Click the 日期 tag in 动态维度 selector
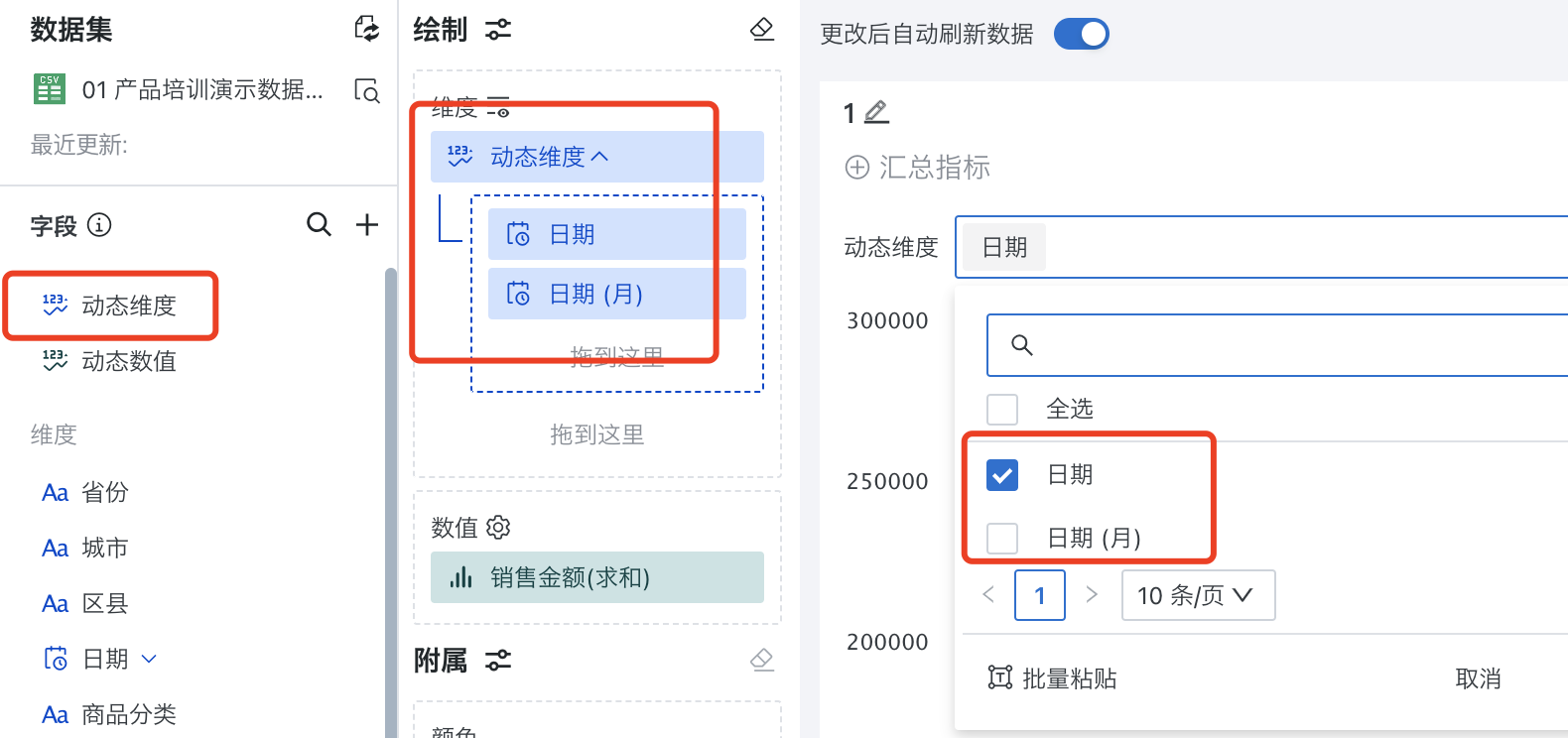This screenshot has width=1568, height=738. pos(1004,247)
